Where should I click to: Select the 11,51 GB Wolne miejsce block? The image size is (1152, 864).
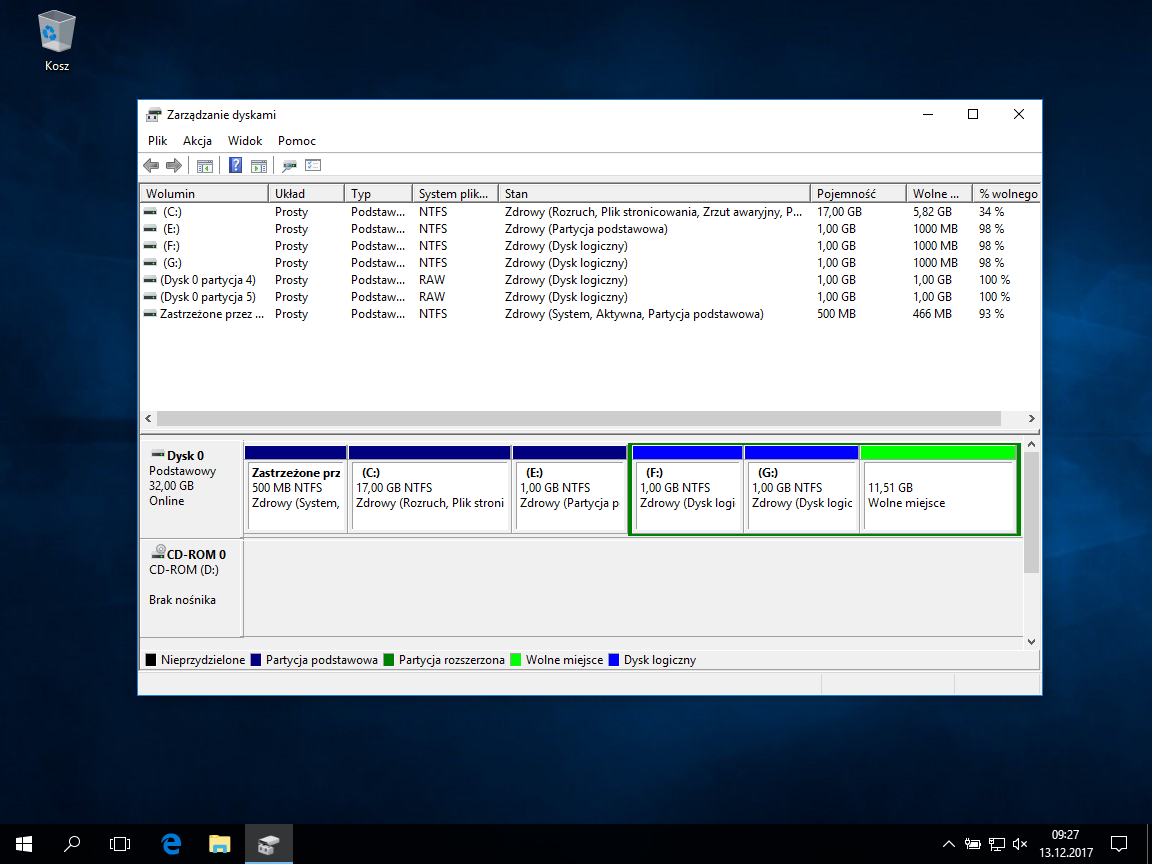939,489
